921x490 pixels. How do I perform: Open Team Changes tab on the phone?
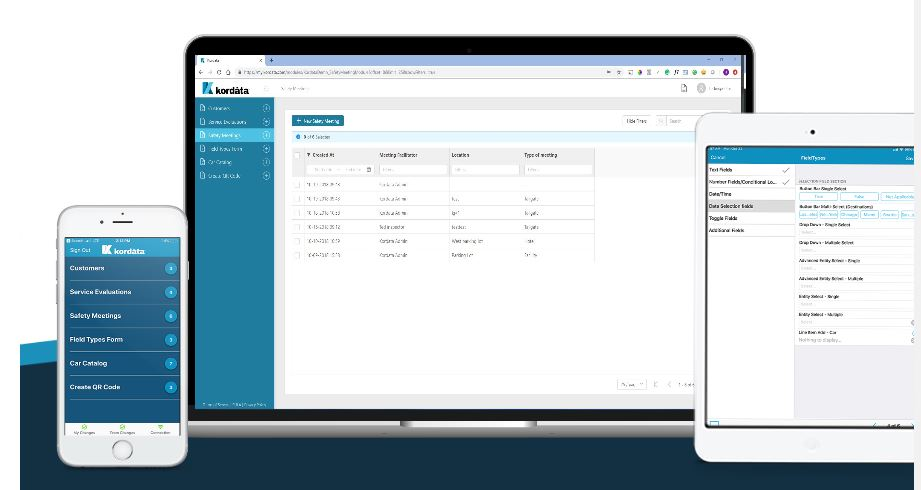(x=122, y=429)
